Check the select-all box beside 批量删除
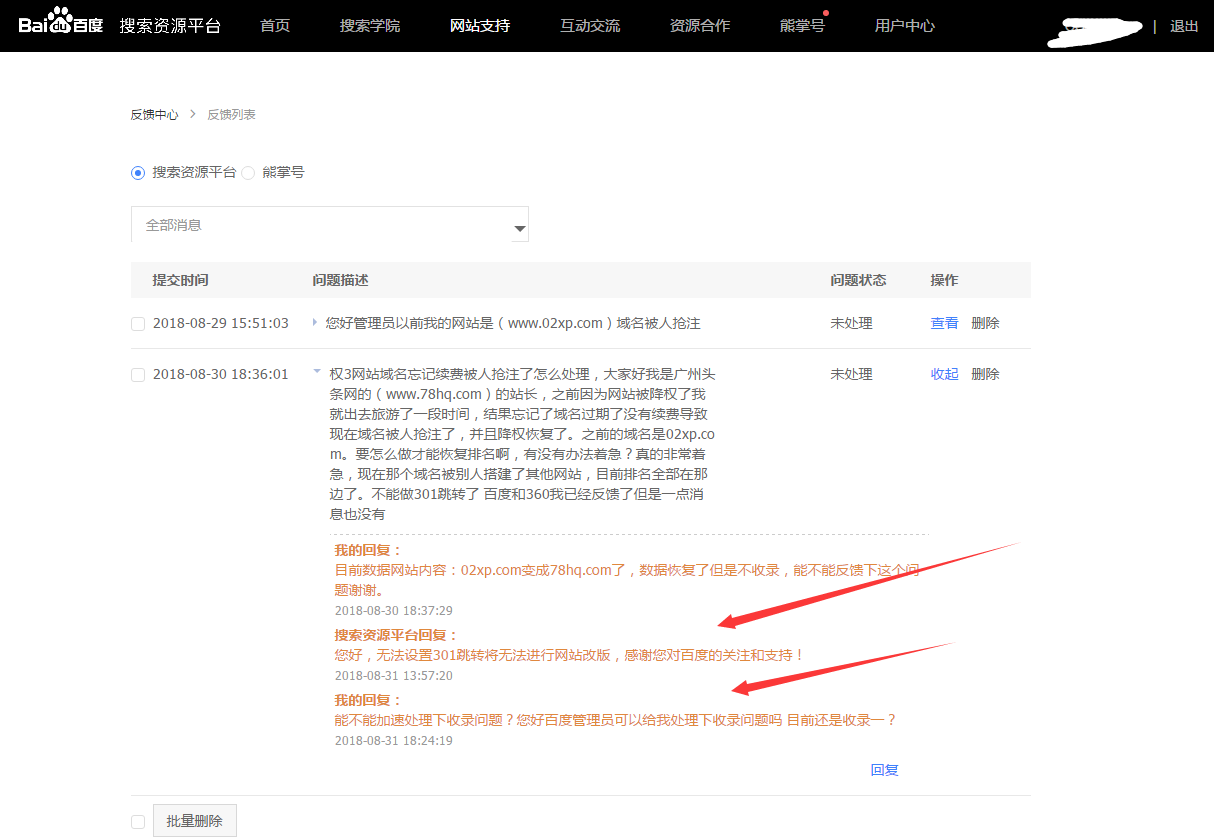 [x=138, y=822]
